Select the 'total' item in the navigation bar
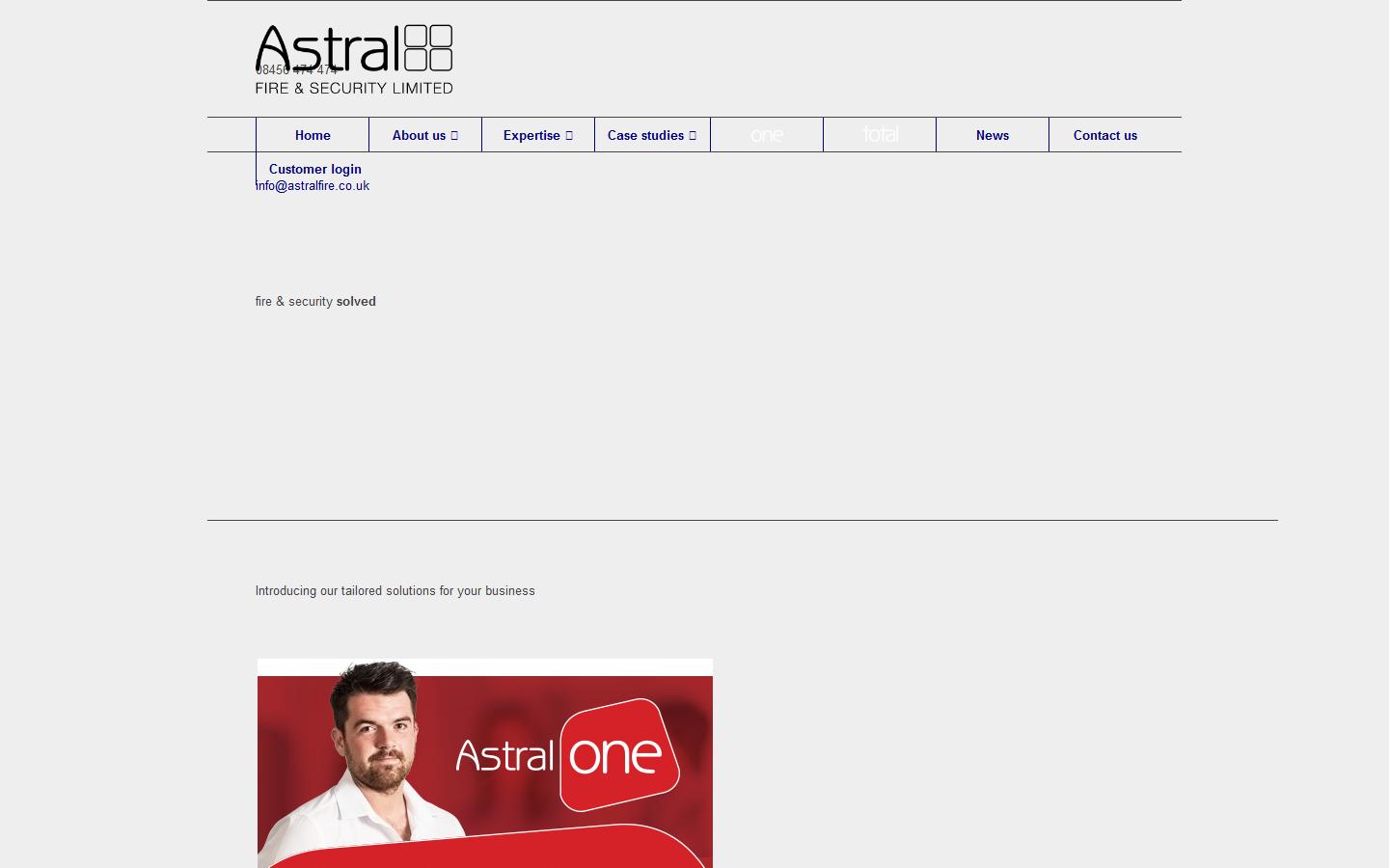Viewport: 1389px width, 868px height. tap(879, 135)
